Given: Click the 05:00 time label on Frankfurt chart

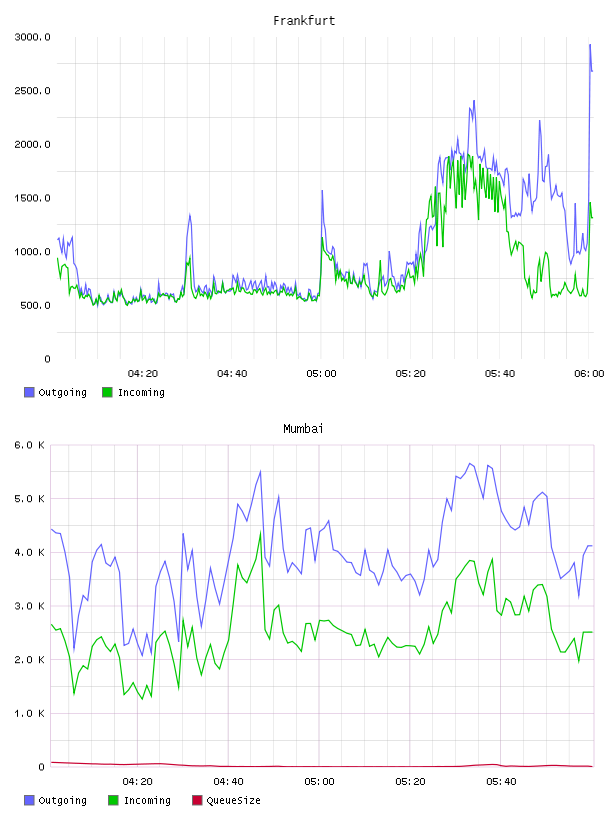Looking at the screenshot, I should click(321, 374).
